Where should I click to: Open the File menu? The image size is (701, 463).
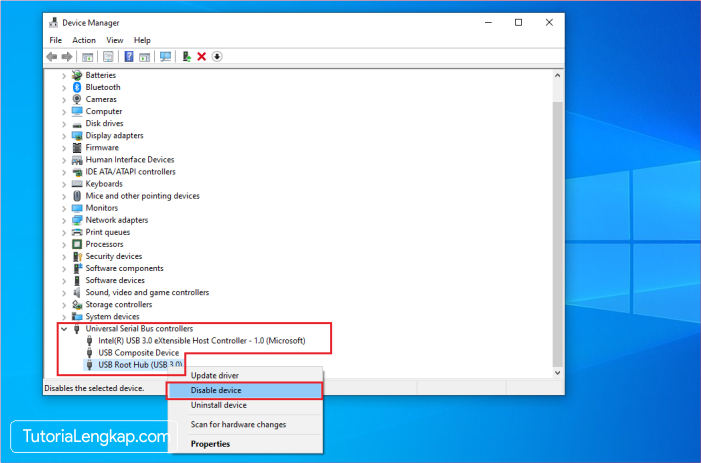(x=55, y=40)
